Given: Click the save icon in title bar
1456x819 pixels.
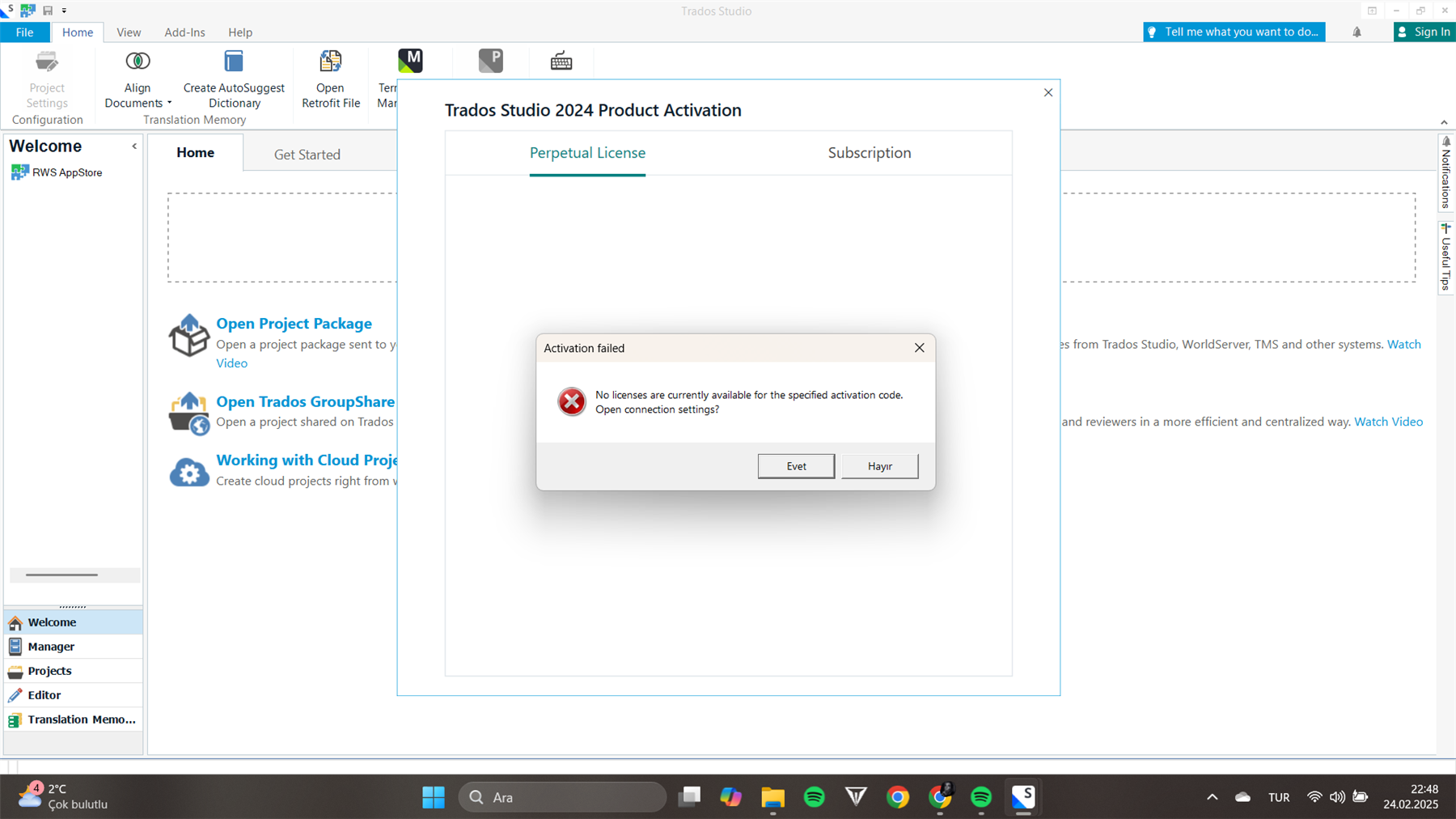Looking at the screenshot, I should pos(48,11).
